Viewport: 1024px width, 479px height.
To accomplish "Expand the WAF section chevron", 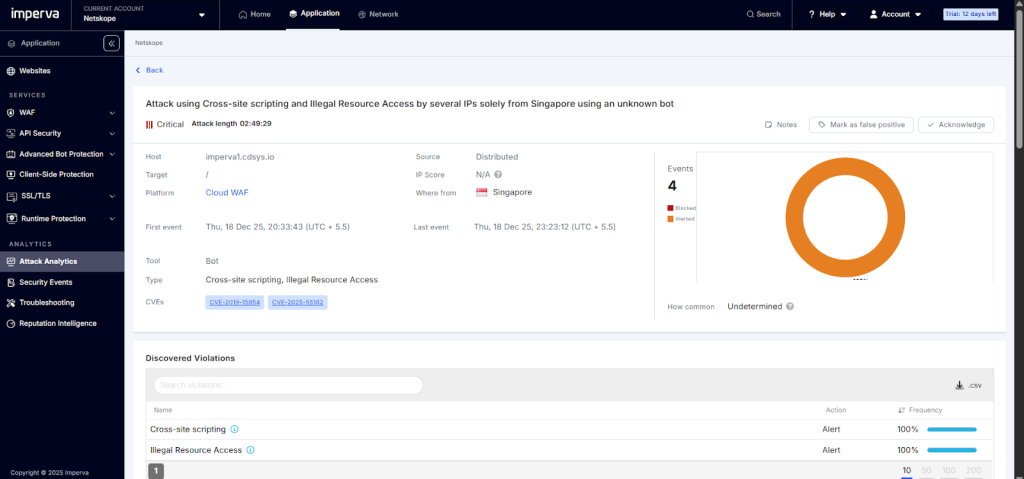I will click(112, 112).
